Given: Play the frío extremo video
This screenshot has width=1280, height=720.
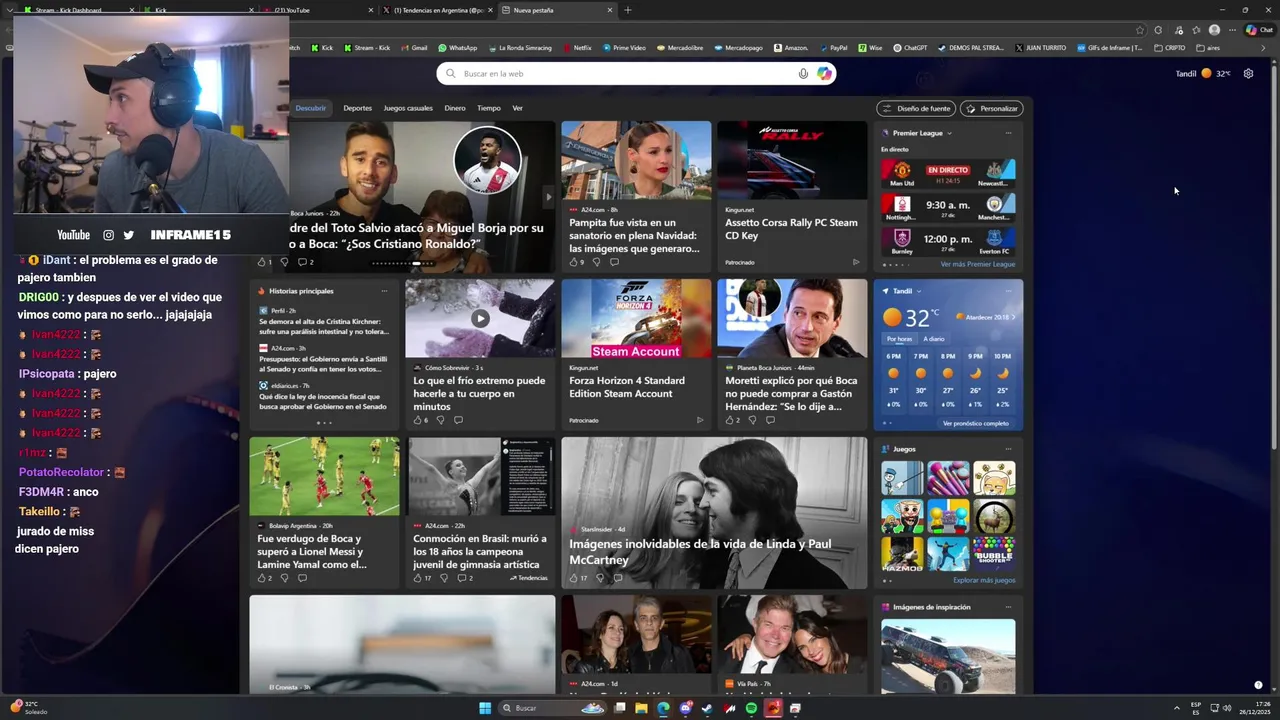Looking at the screenshot, I should click(480, 318).
